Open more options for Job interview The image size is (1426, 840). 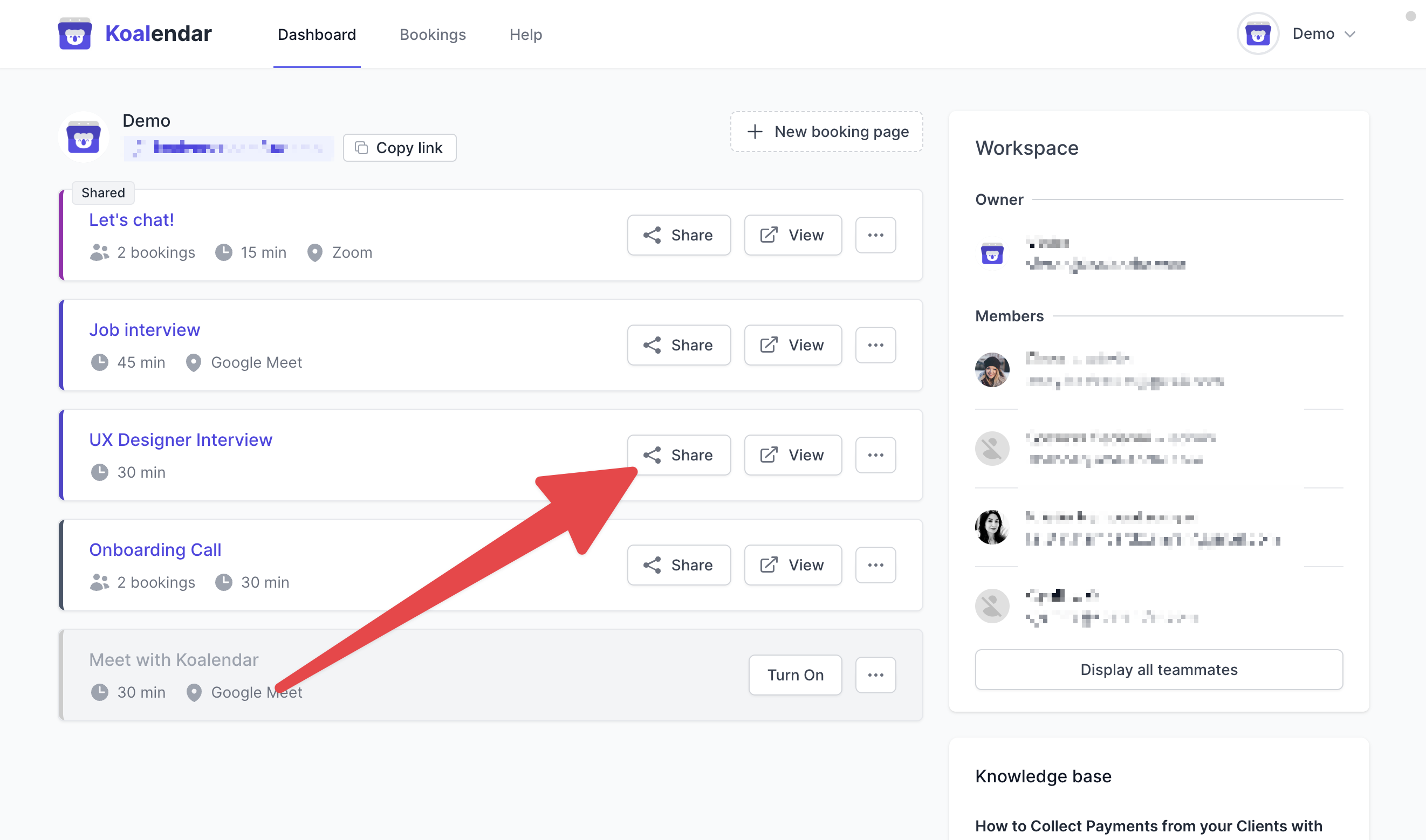coord(875,345)
